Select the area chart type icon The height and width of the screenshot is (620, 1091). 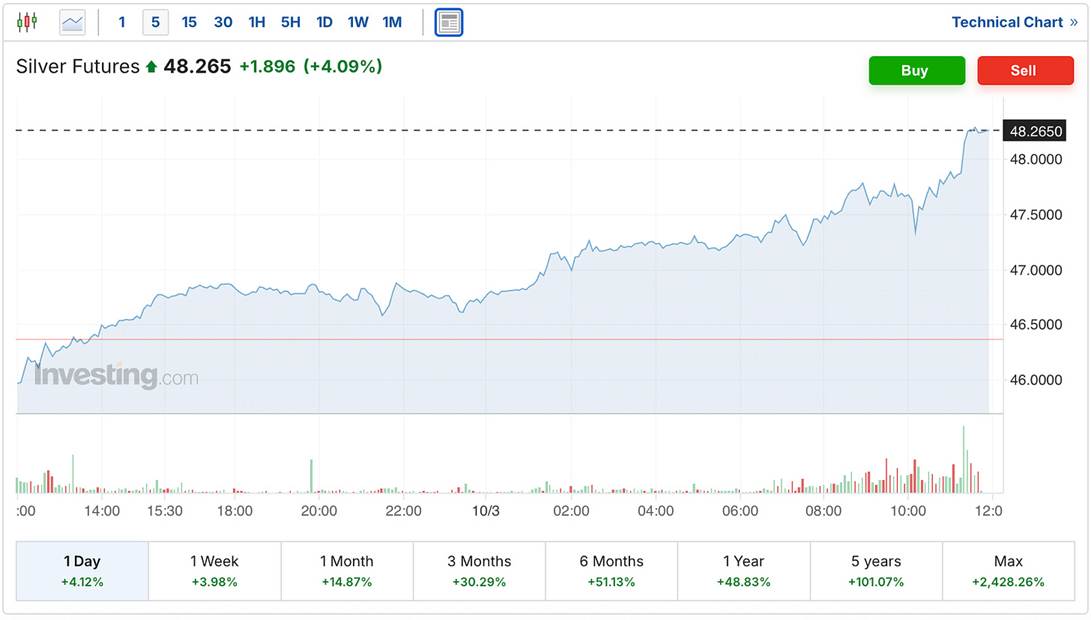73,22
